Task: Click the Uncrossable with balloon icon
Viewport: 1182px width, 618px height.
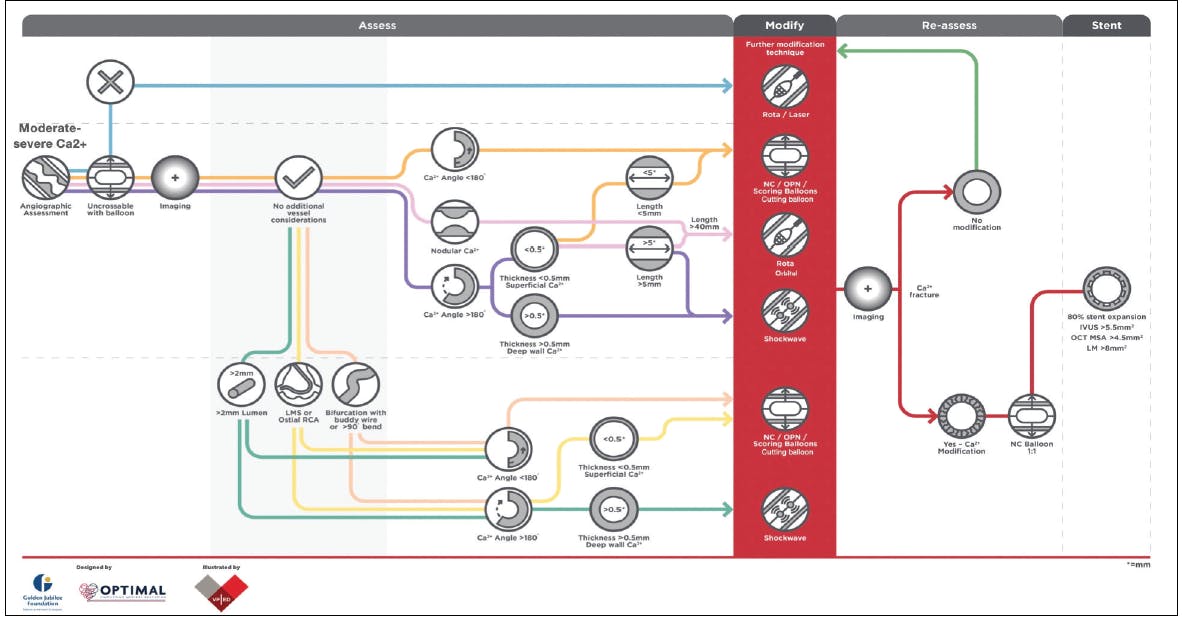Action: coord(110,180)
